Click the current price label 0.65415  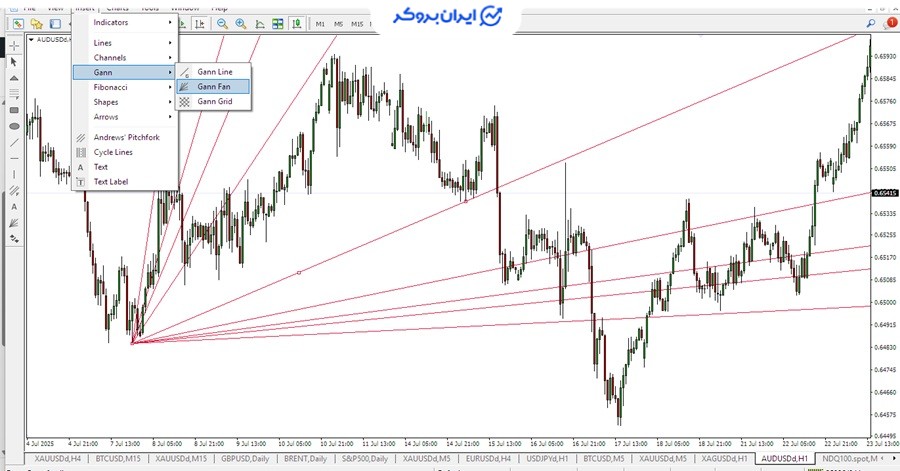point(885,193)
